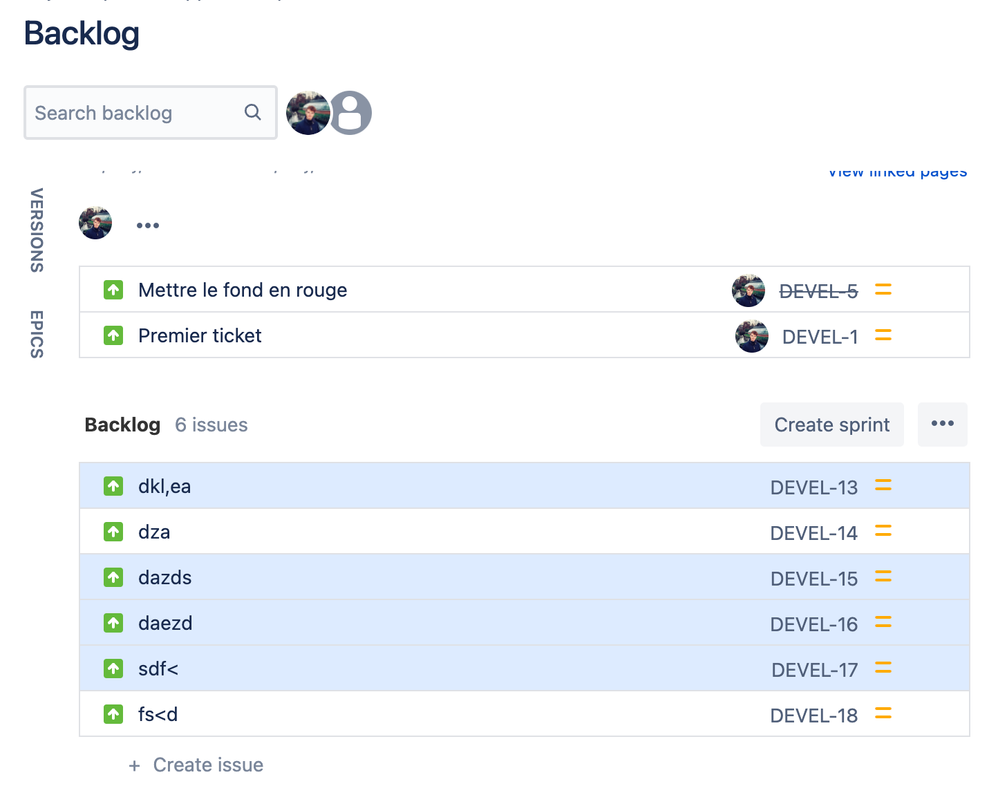
Task: Click the assignee avatar on DEVEL-5 row
Action: click(x=748, y=290)
